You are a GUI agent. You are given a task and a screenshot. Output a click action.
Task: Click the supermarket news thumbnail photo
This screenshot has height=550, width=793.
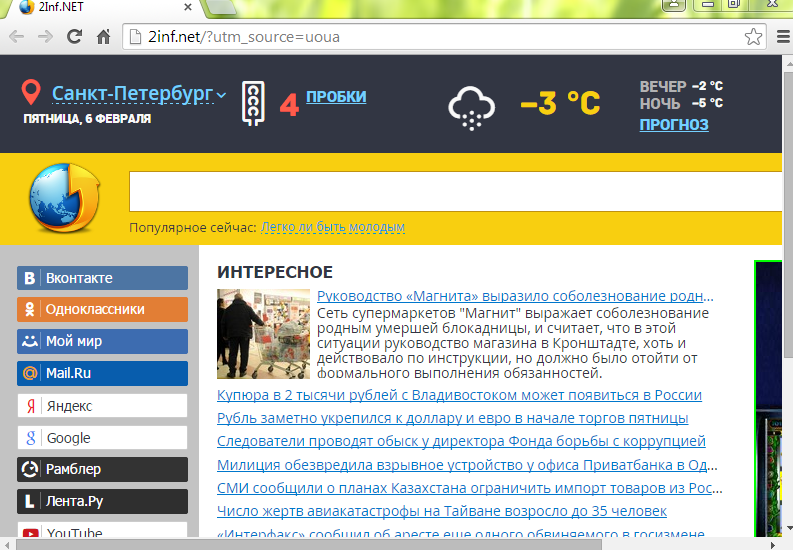pyautogui.click(x=263, y=334)
